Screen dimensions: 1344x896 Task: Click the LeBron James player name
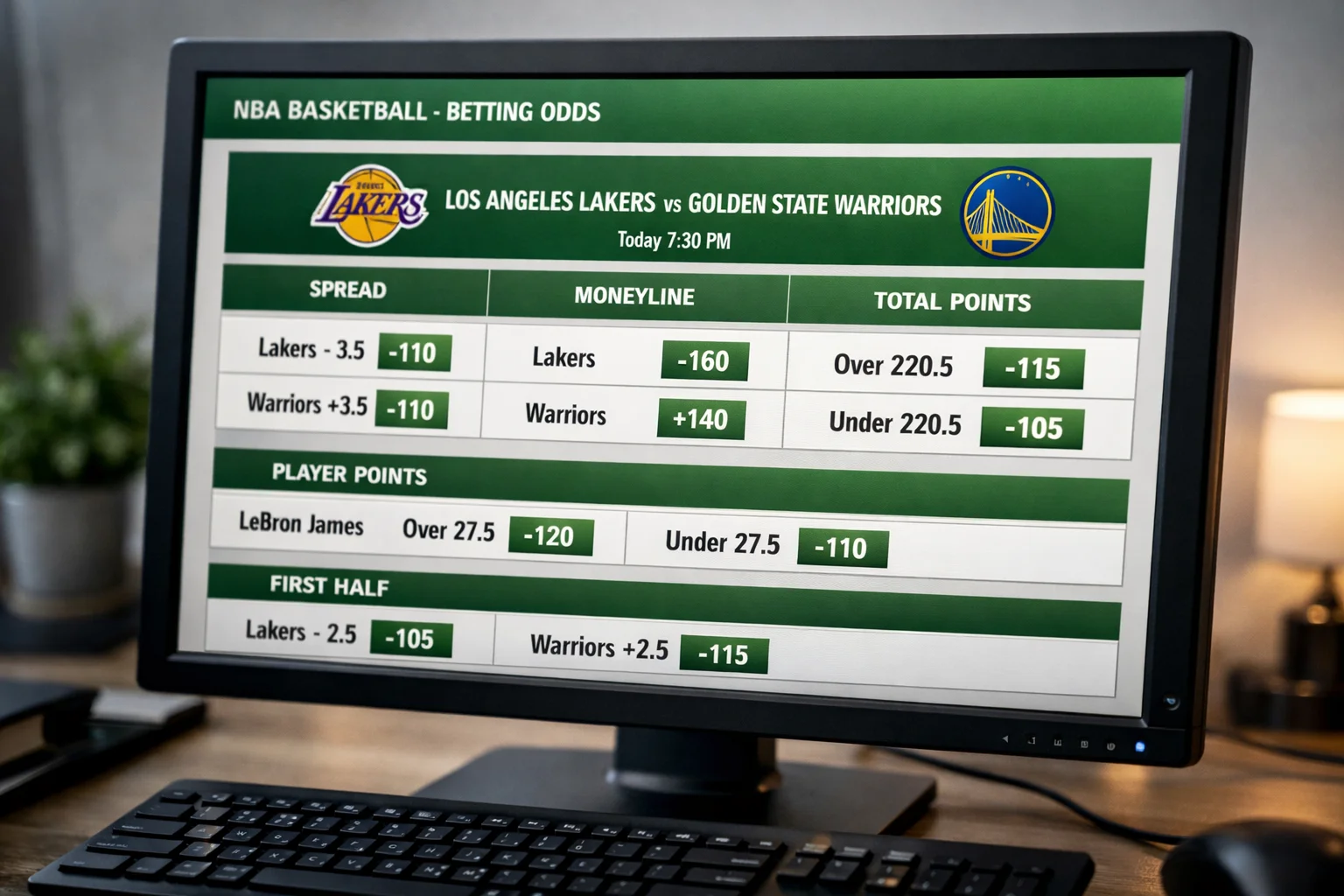[x=301, y=524]
